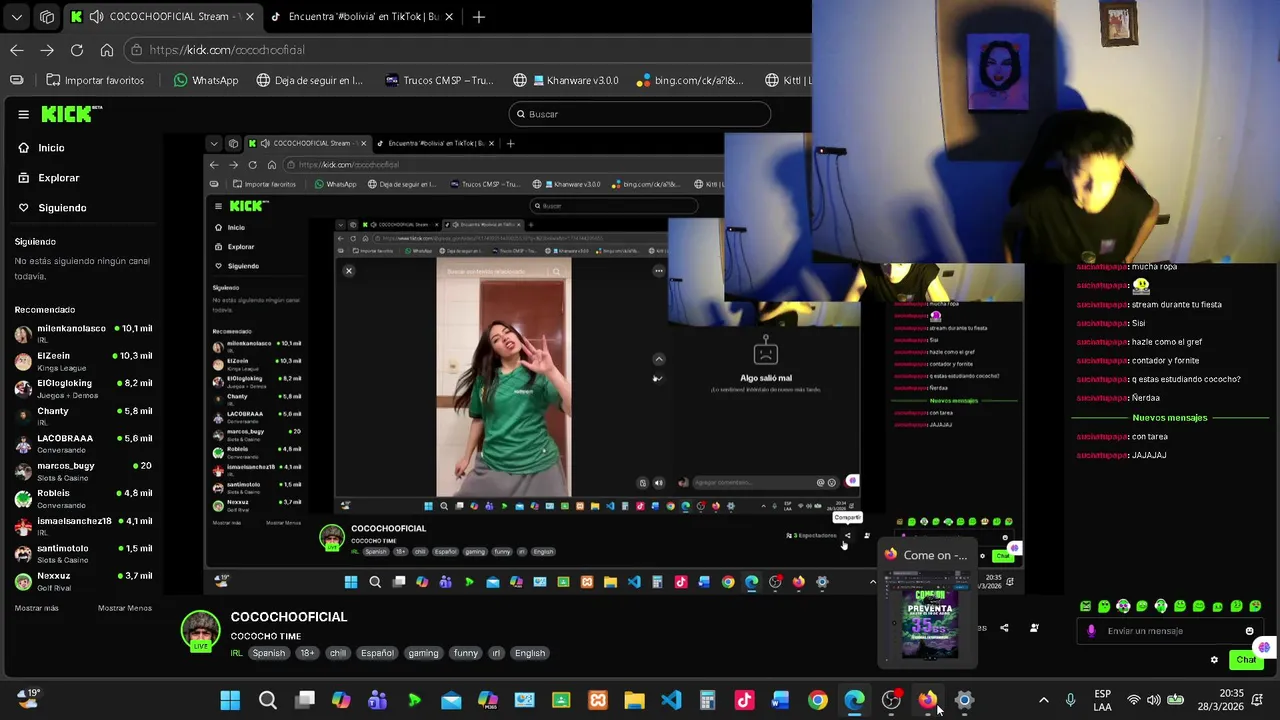
Task: Reload the page with refresh button
Action: (x=77, y=50)
